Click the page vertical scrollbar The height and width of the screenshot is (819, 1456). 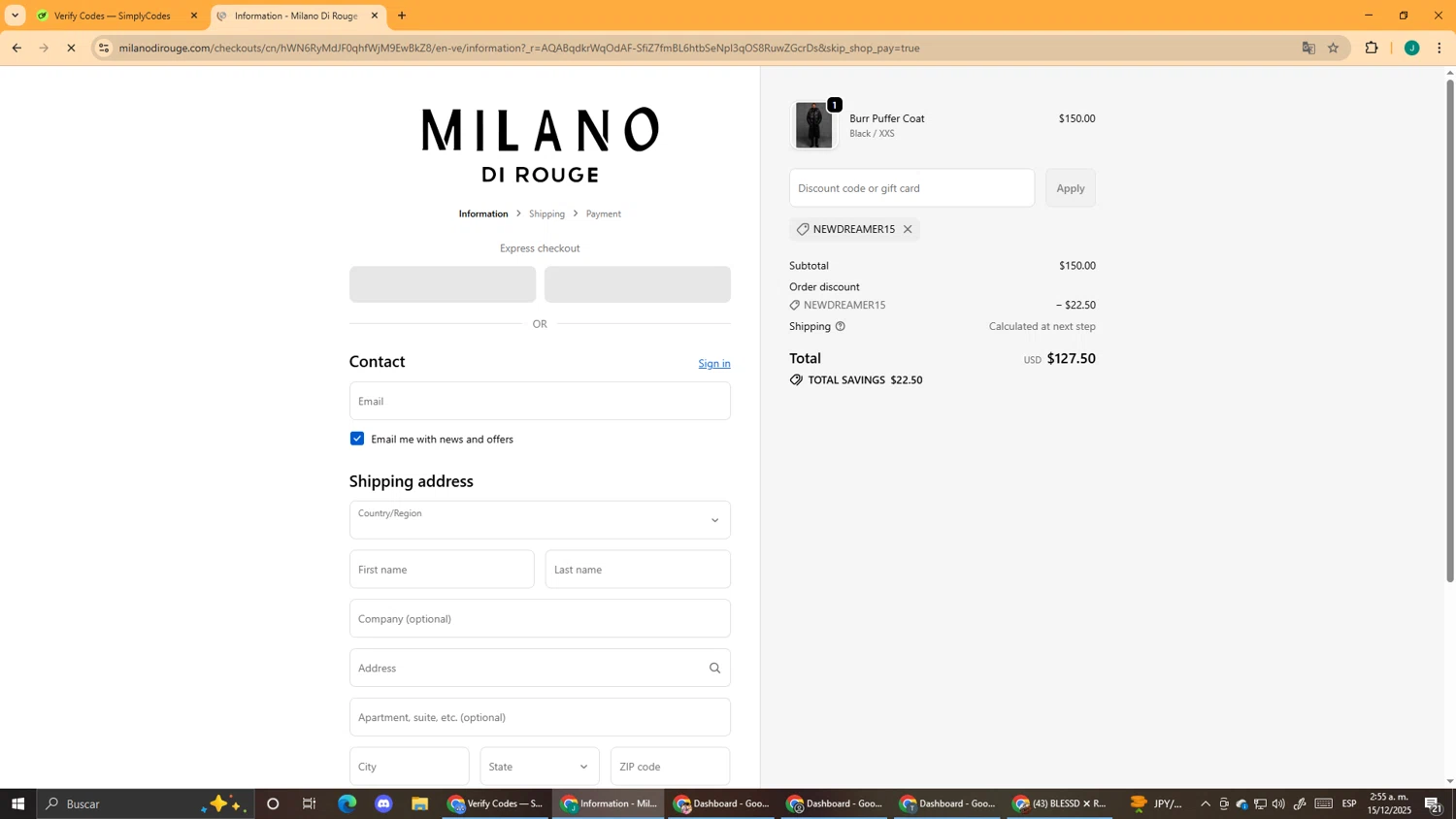click(1450, 330)
